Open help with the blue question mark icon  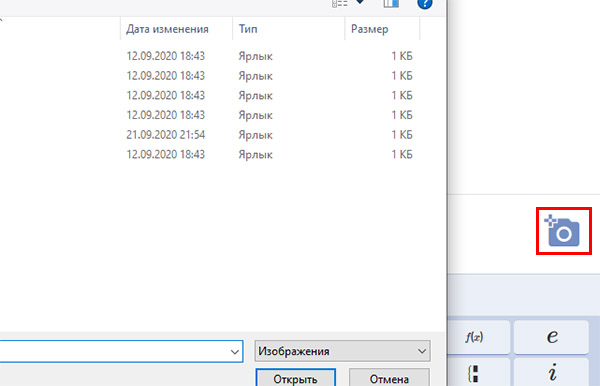click(x=425, y=3)
